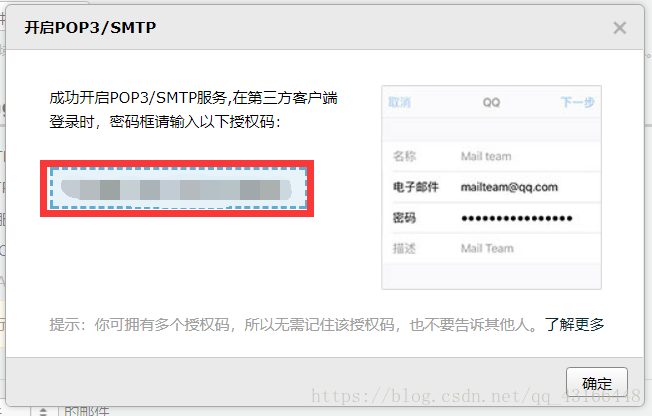652x416 pixels.
Task: Click 下一步 in the example image
Action: pyautogui.click(x=577, y=102)
